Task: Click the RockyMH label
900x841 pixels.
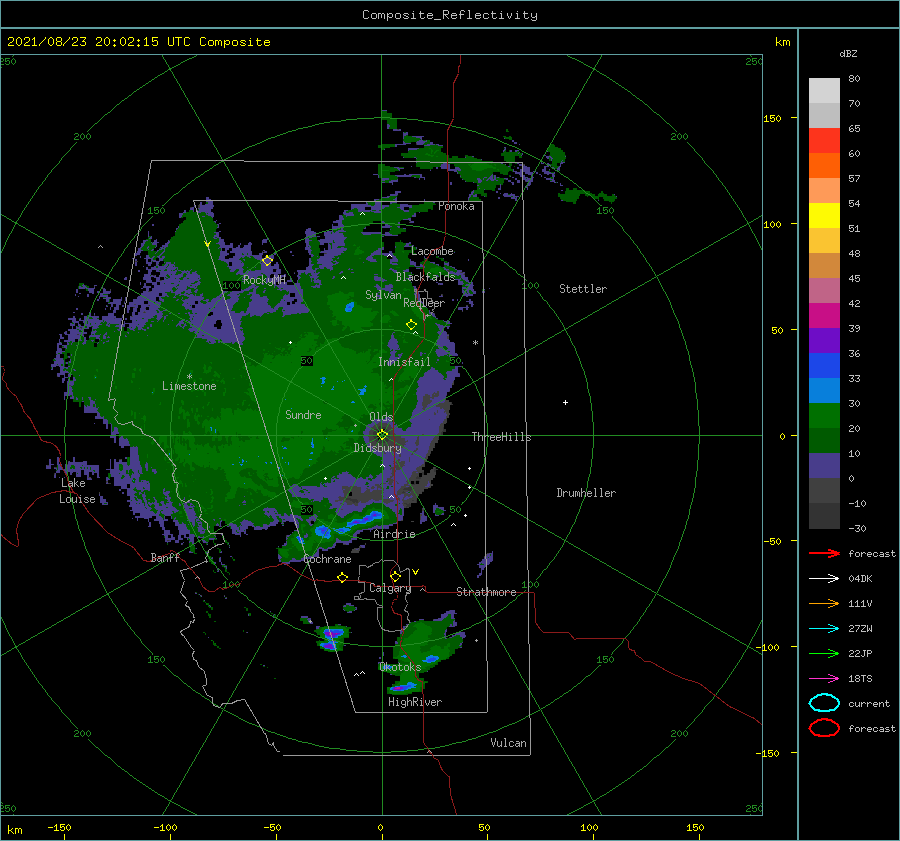Action: tap(264, 280)
